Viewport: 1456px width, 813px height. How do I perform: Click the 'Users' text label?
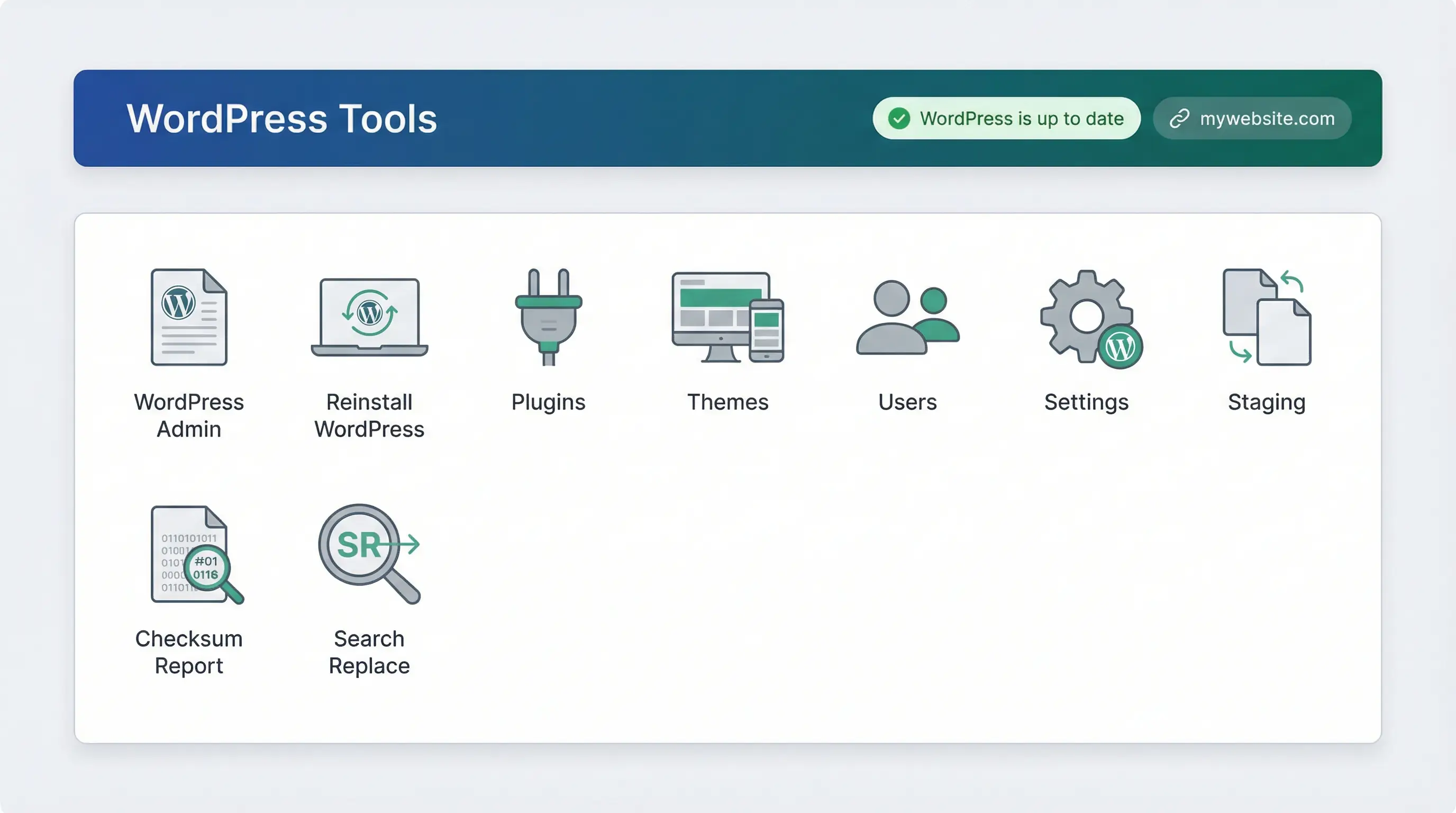[908, 402]
